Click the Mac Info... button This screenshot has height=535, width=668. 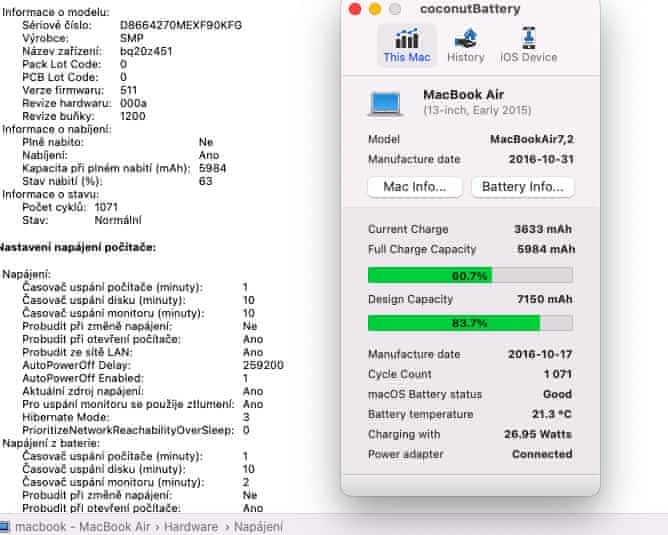pyautogui.click(x=415, y=187)
